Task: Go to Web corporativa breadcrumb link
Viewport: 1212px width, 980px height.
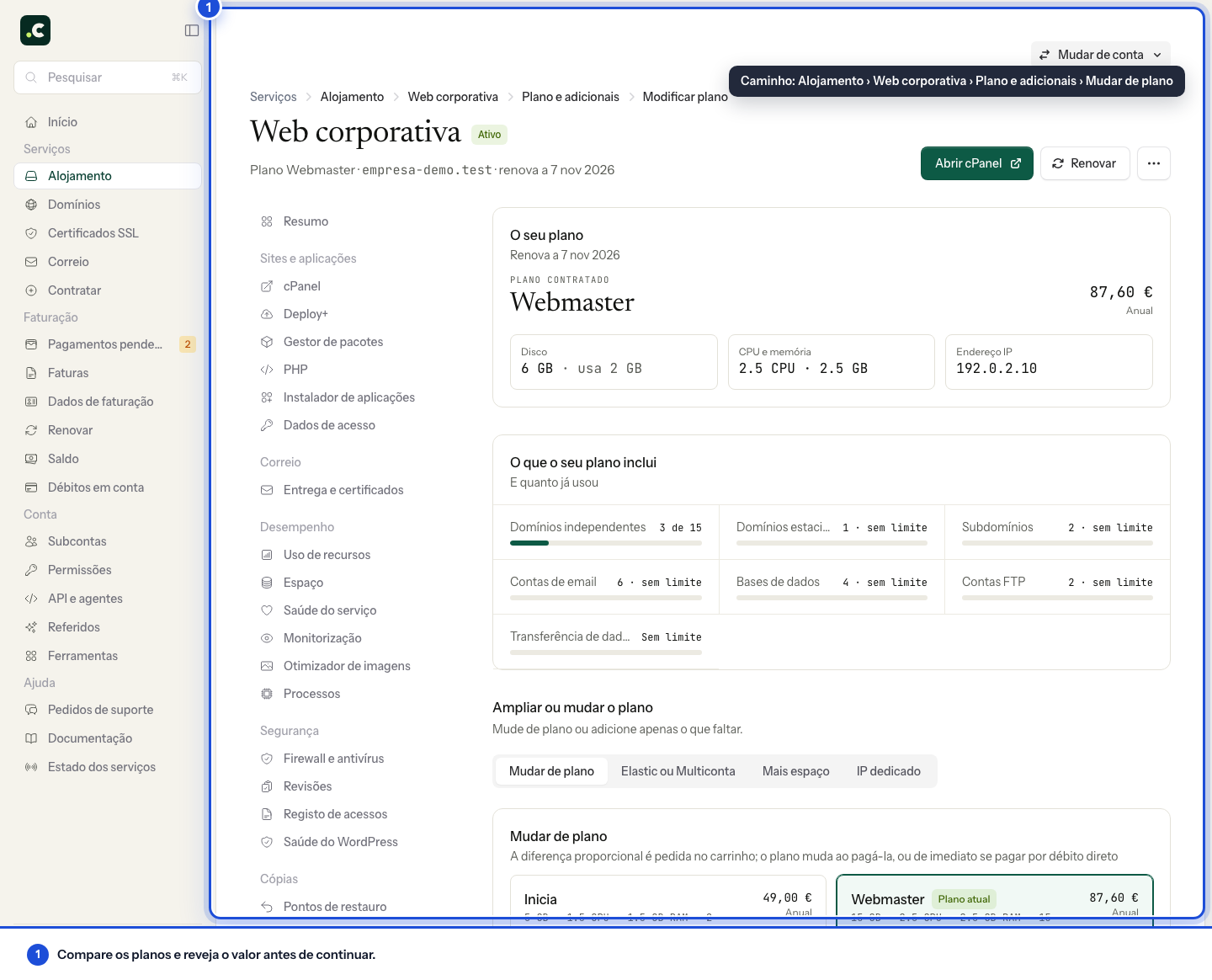Action: tap(453, 97)
